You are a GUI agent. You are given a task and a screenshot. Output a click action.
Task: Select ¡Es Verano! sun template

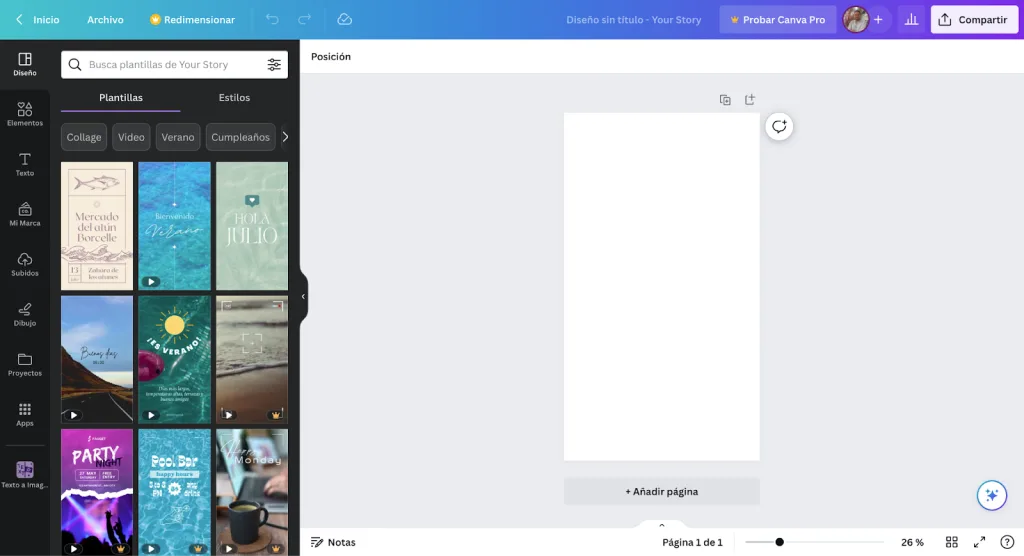174,359
